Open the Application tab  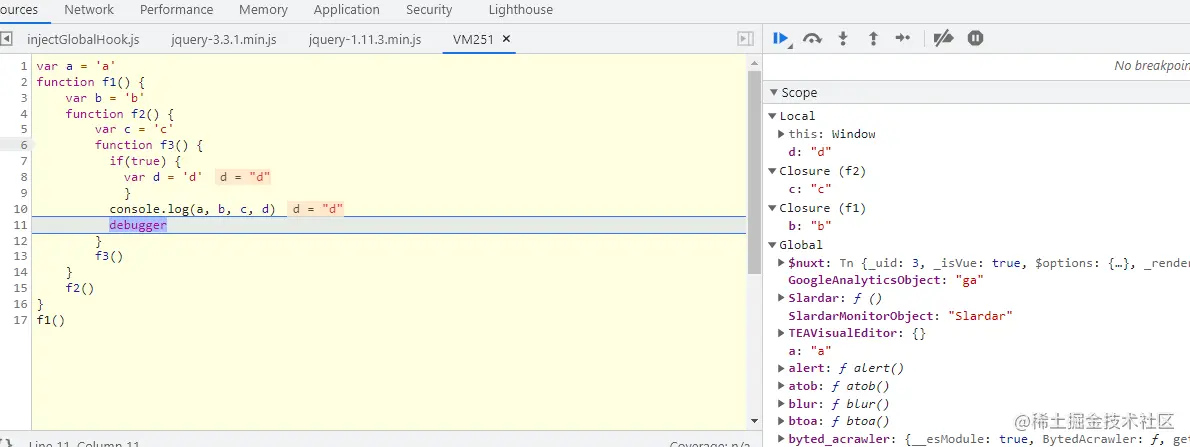click(346, 10)
